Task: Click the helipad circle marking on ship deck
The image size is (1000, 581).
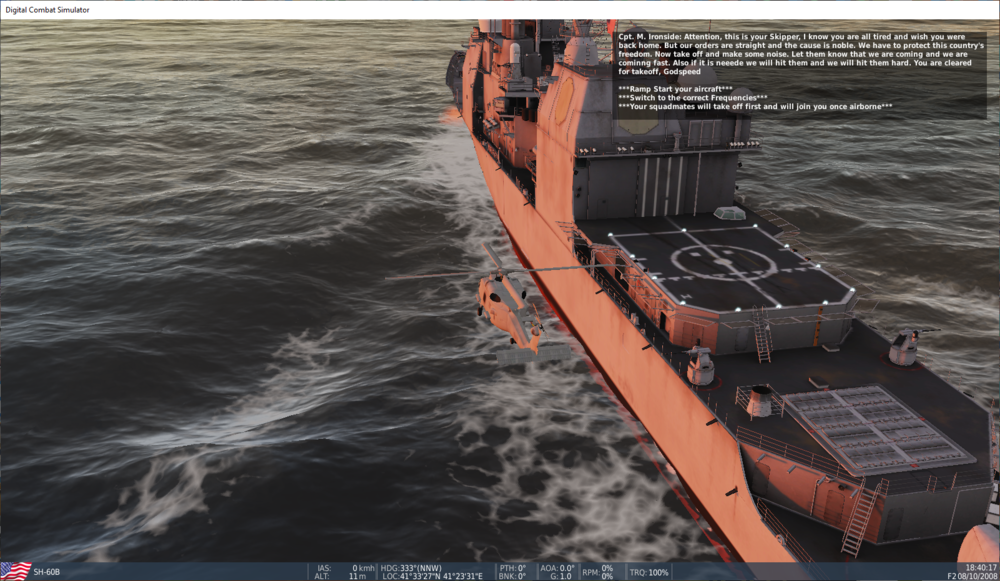Action: pyautogui.click(x=723, y=263)
